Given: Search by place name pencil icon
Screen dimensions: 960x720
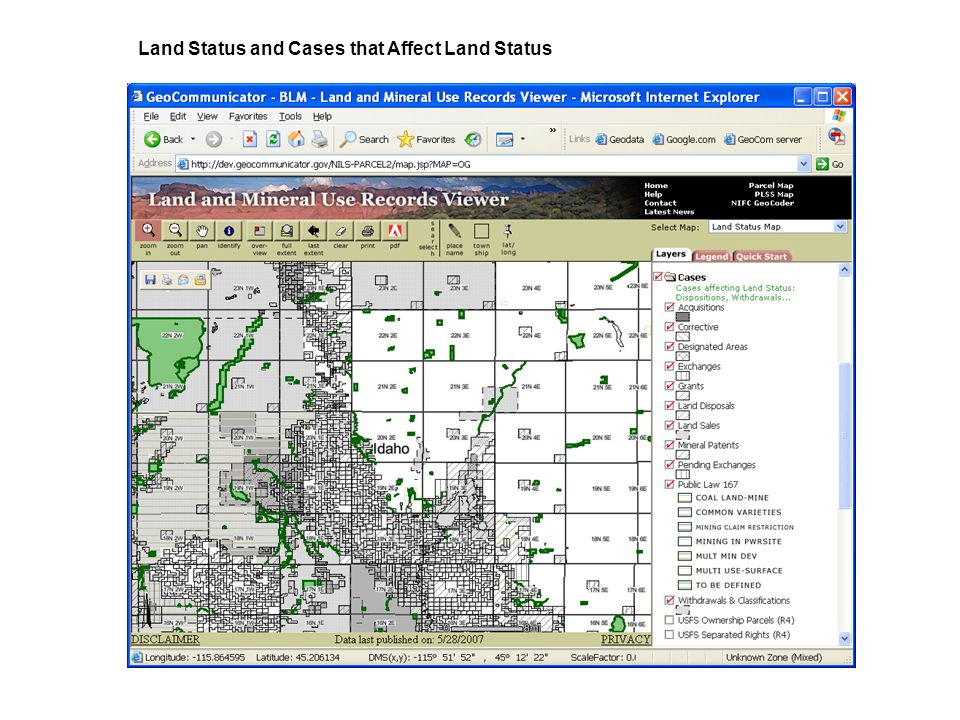Looking at the screenshot, I should coord(454,231).
